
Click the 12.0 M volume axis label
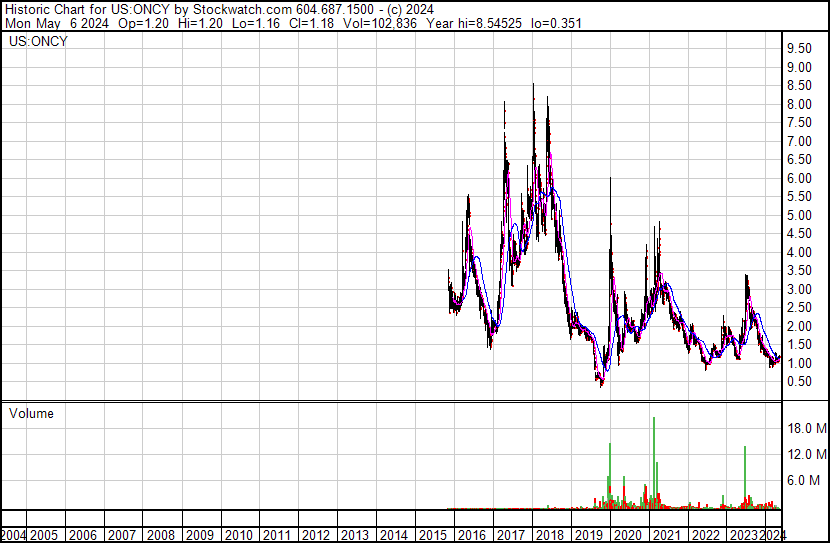click(x=804, y=454)
